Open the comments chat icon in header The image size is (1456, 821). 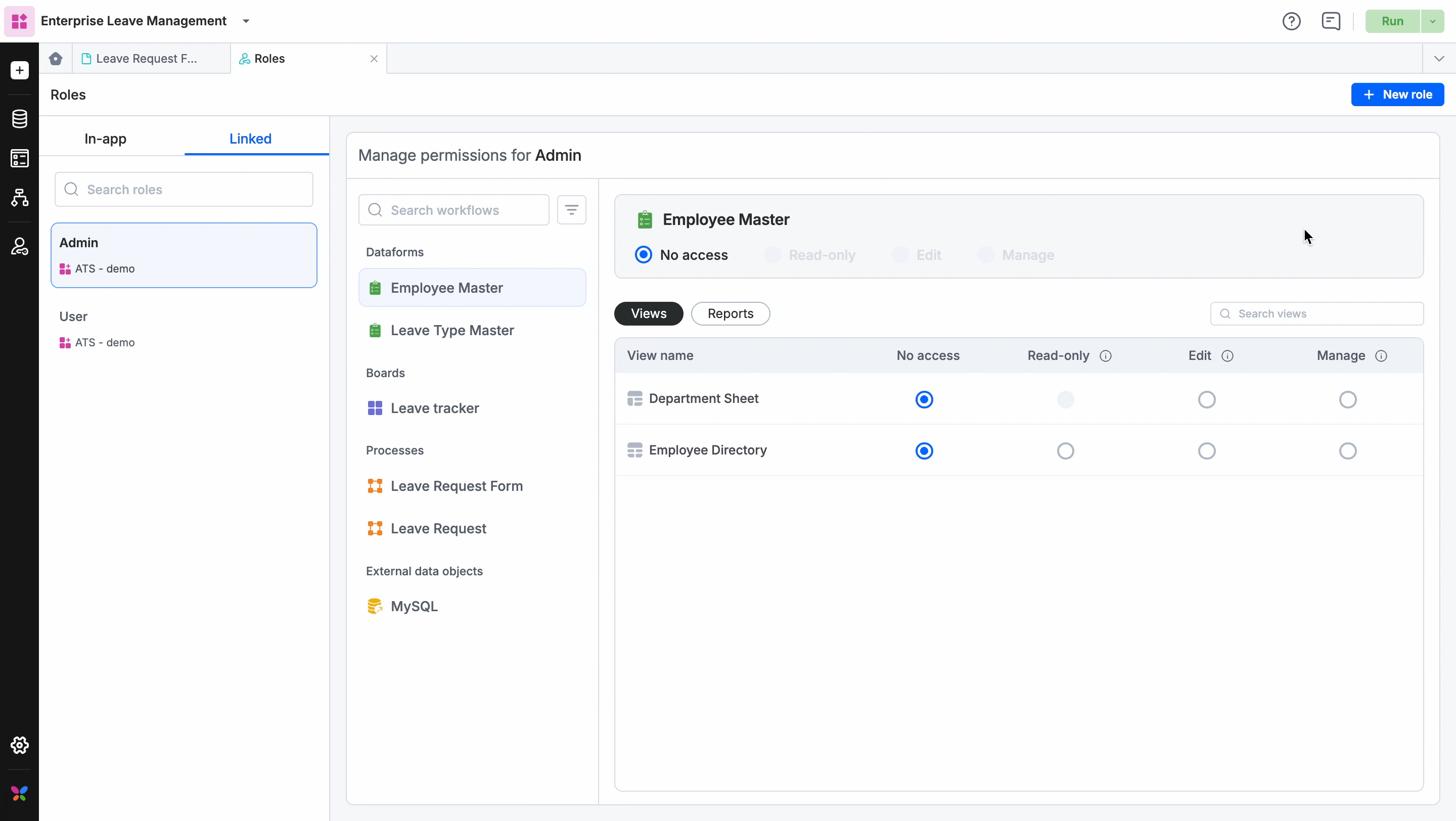tap(1331, 21)
